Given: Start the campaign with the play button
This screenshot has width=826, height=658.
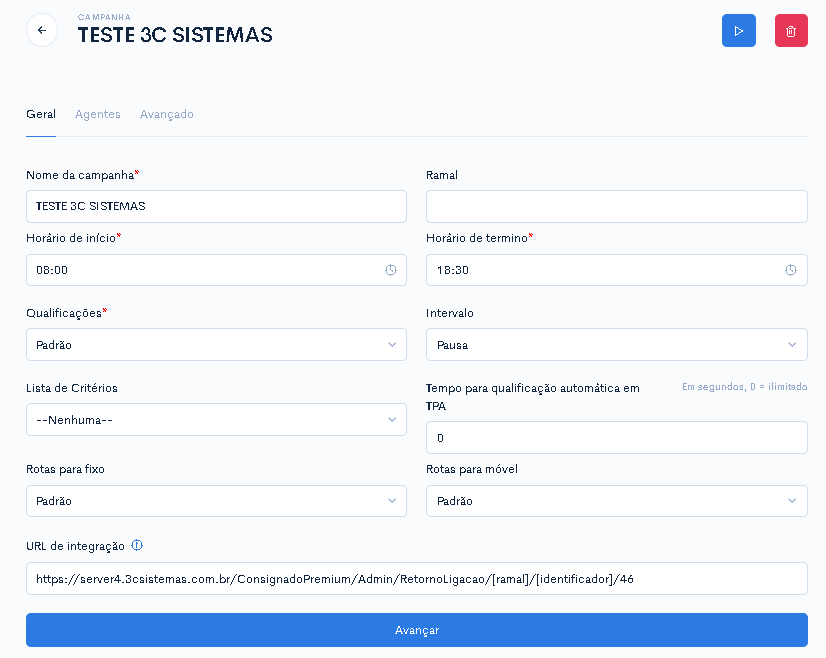Looking at the screenshot, I should tap(739, 31).
